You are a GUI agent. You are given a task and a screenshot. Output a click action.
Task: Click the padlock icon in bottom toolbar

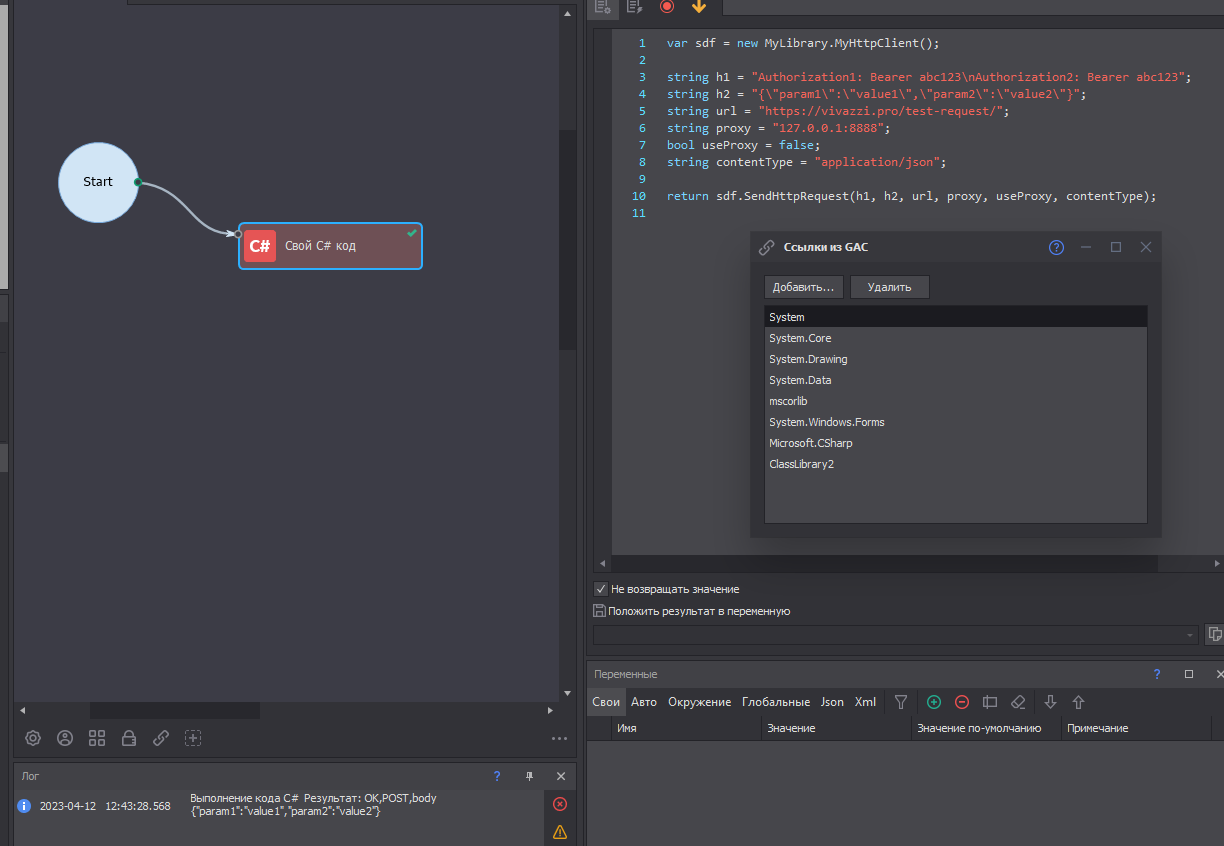pyautogui.click(x=129, y=738)
